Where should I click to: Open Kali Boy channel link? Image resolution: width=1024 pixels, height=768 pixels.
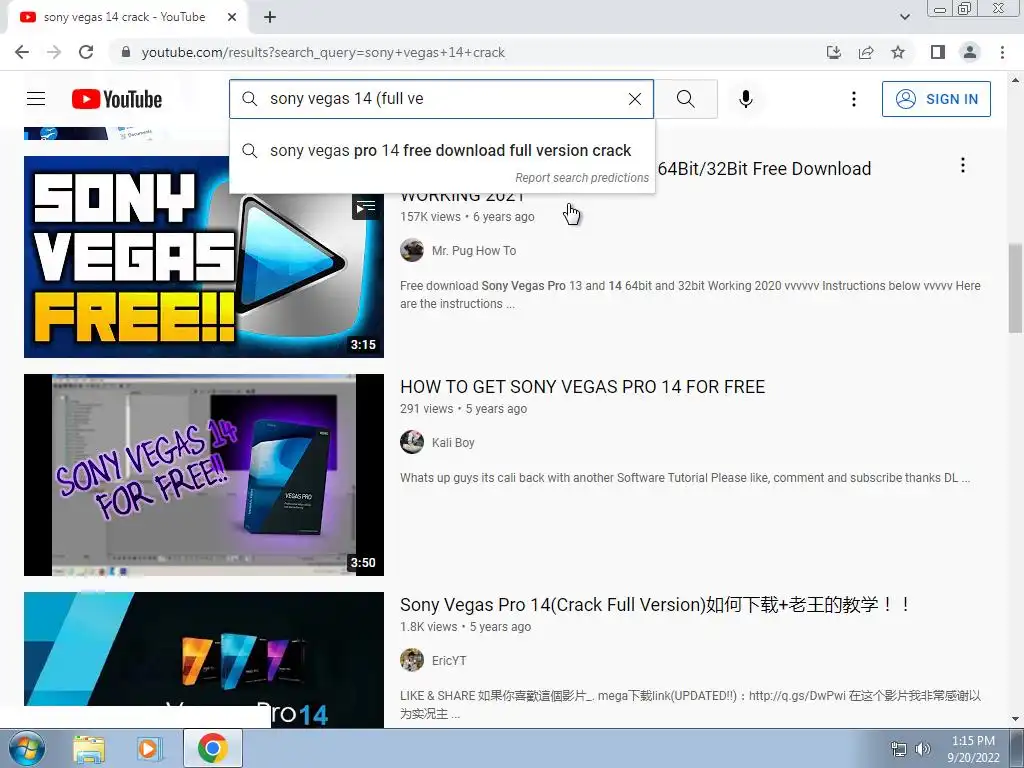pyautogui.click(x=453, y=443)
